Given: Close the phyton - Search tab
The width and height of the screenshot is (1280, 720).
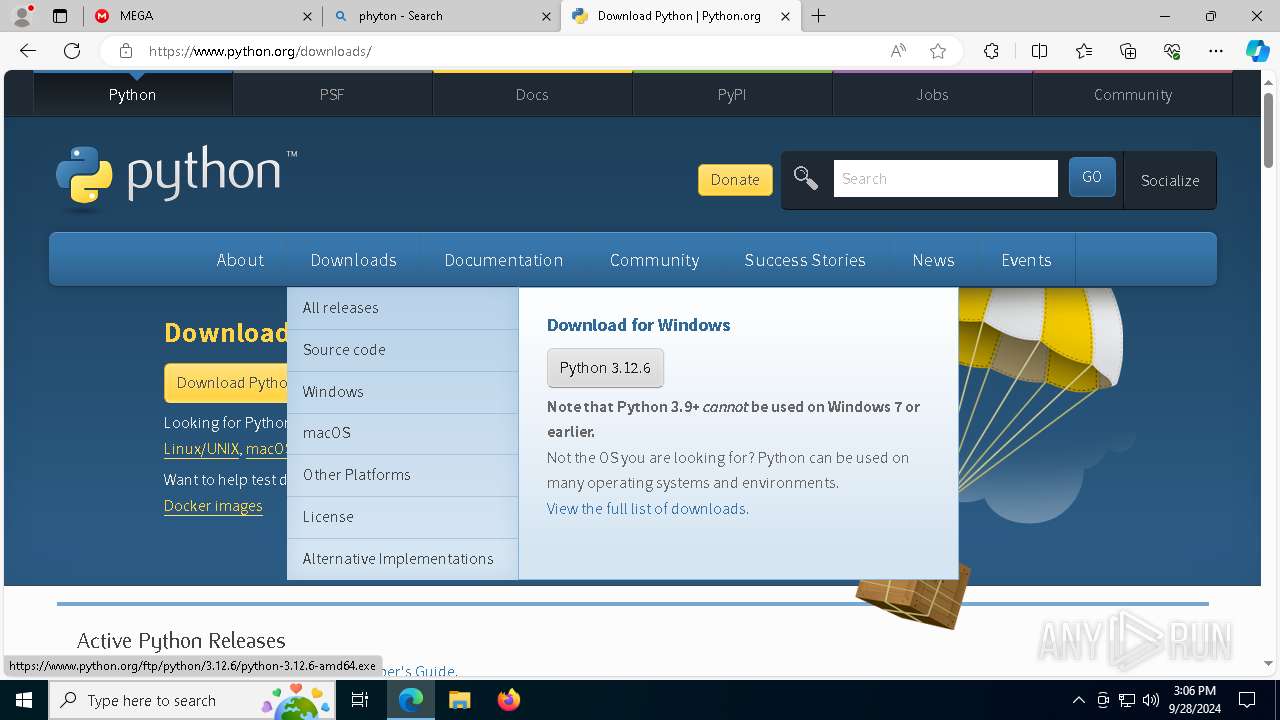Looking at the screenshot, I should [547, 16].
